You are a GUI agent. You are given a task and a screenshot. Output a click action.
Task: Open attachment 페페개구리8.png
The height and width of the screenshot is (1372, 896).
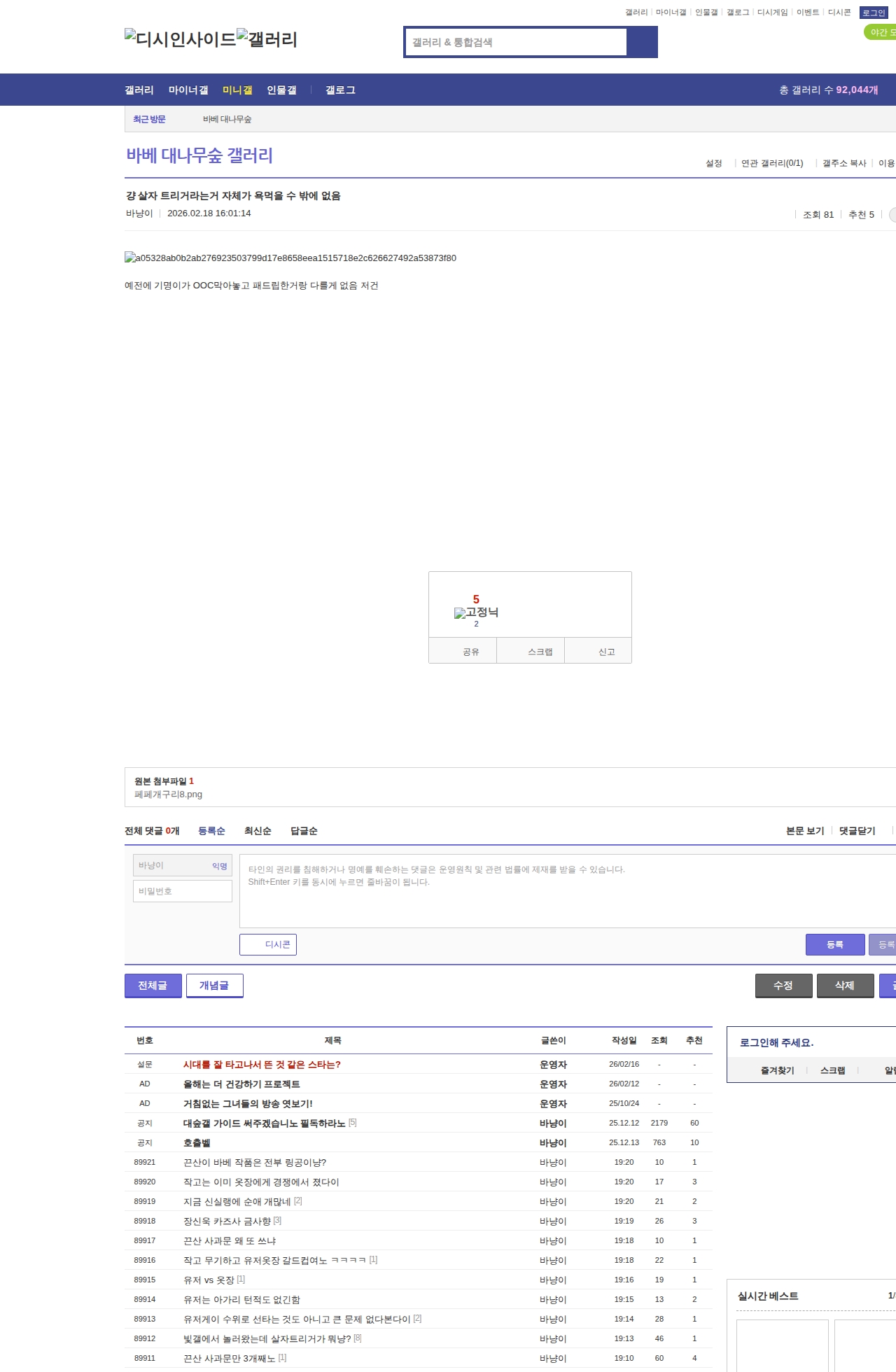pos(168,794)
